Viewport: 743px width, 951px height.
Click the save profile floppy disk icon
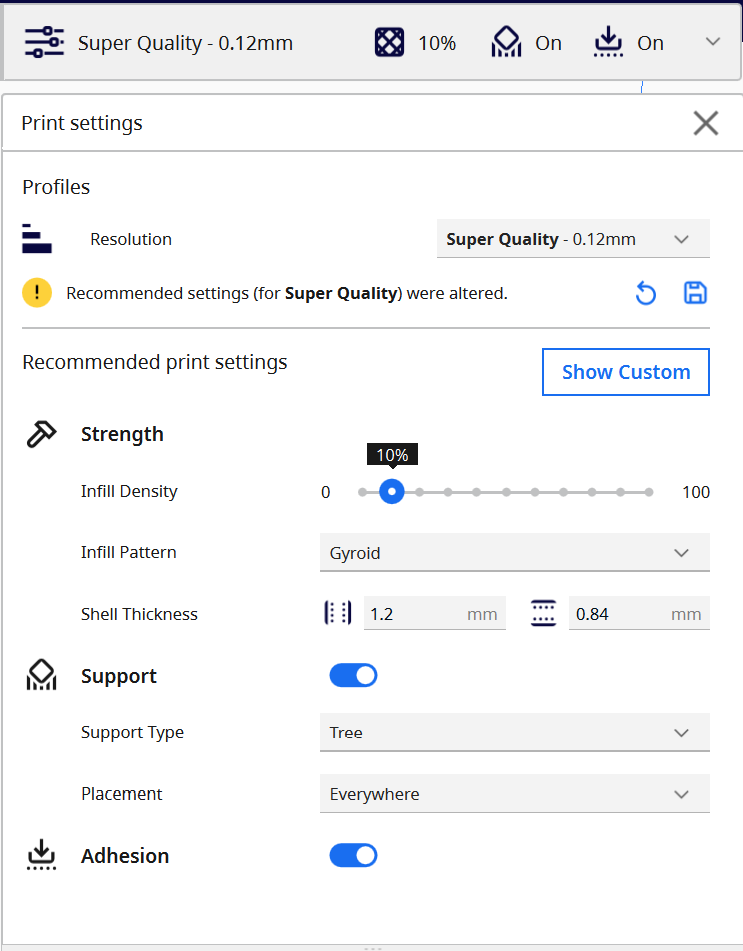(695, 293)
